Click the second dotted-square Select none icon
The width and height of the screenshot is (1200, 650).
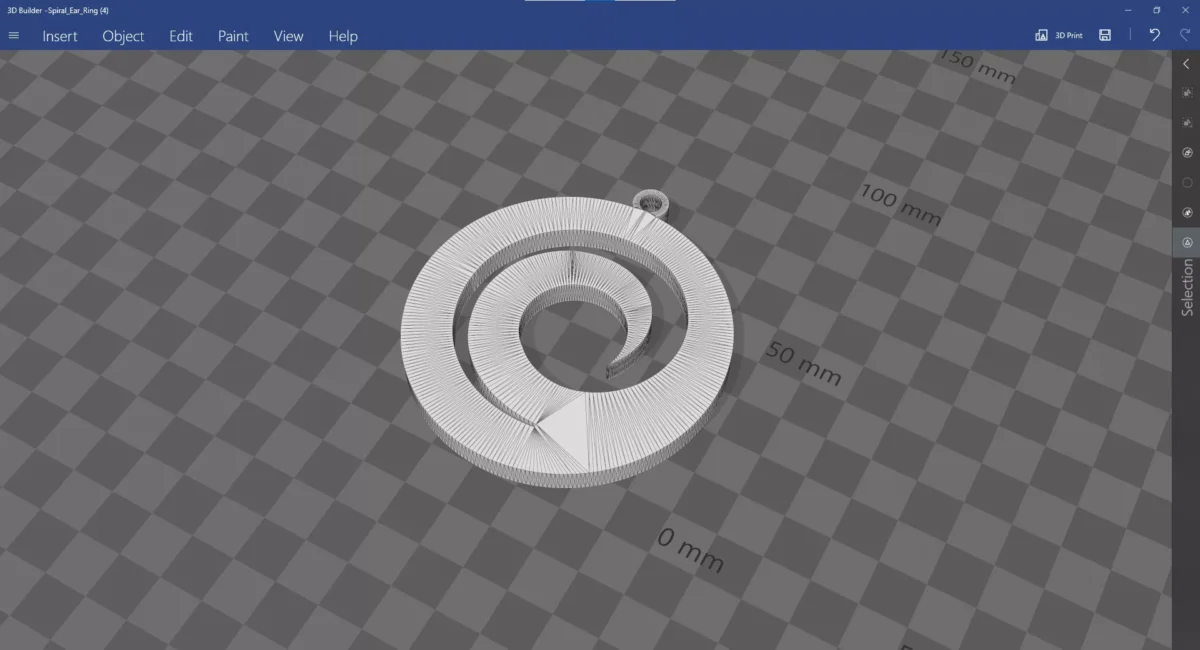pyautogui.click(x=1187, y=122)
